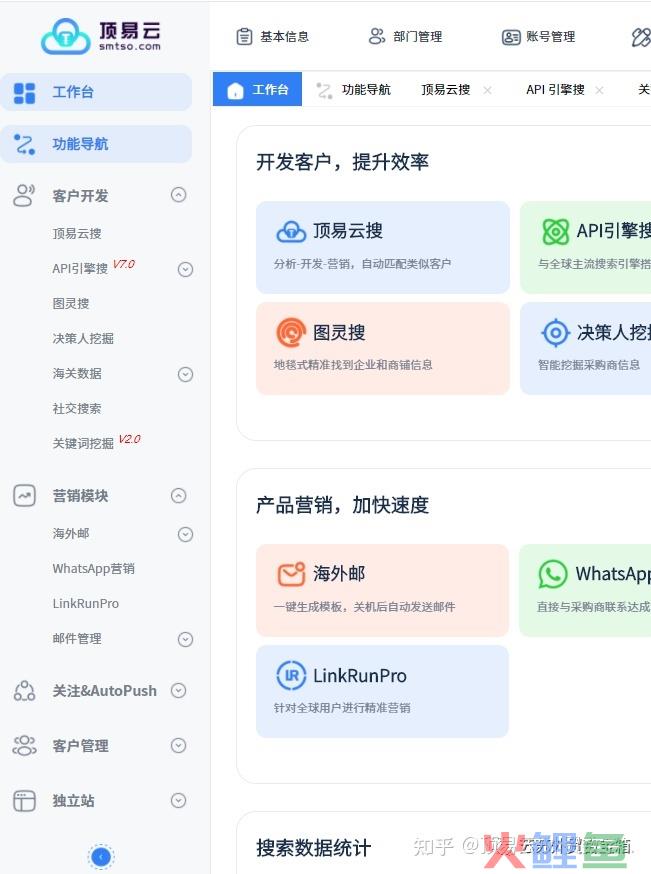Click the orange radar icon on 图灵搜
The image size is (651, 874).
pos(291,333)
